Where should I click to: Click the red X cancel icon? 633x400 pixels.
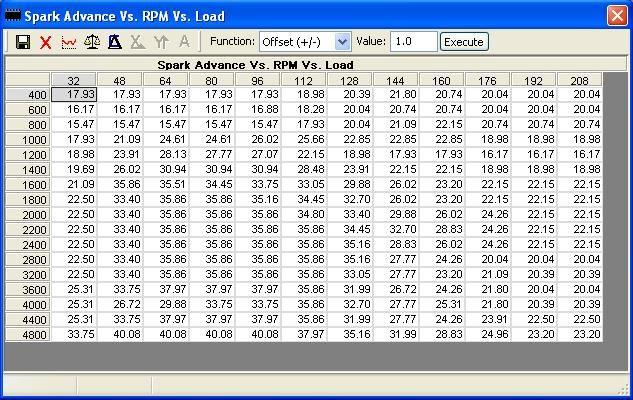coord(45,42)
